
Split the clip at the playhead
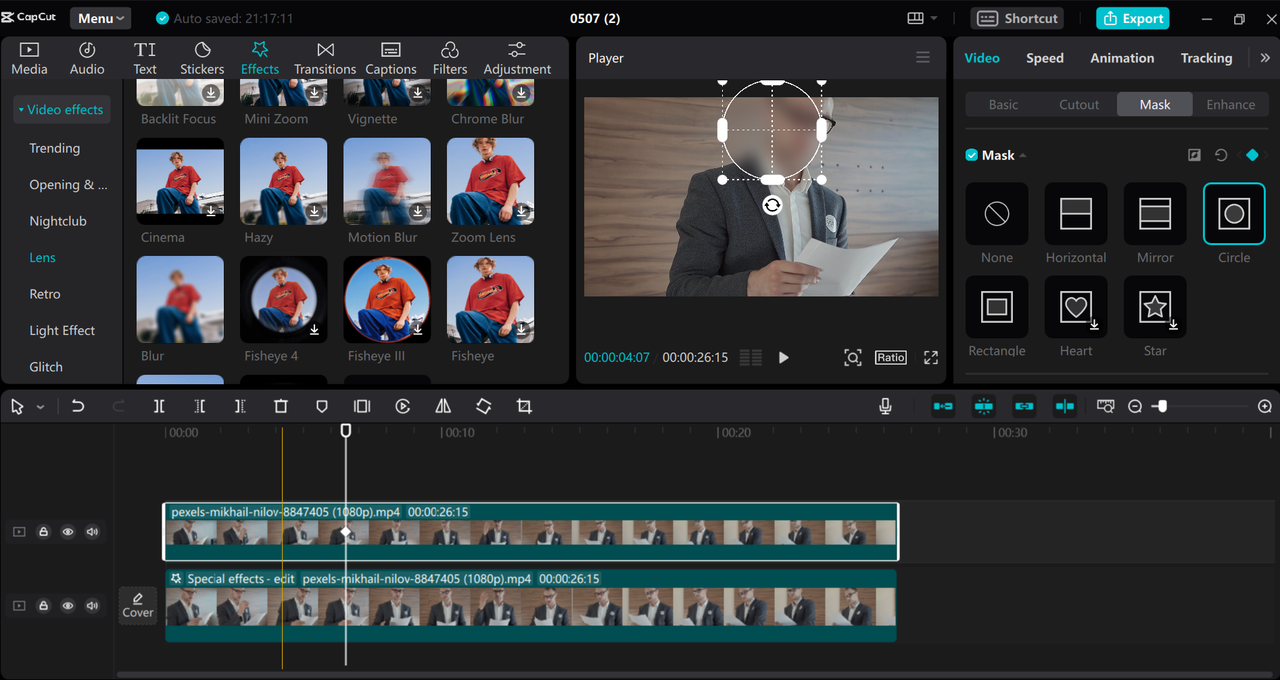point(159,406)
